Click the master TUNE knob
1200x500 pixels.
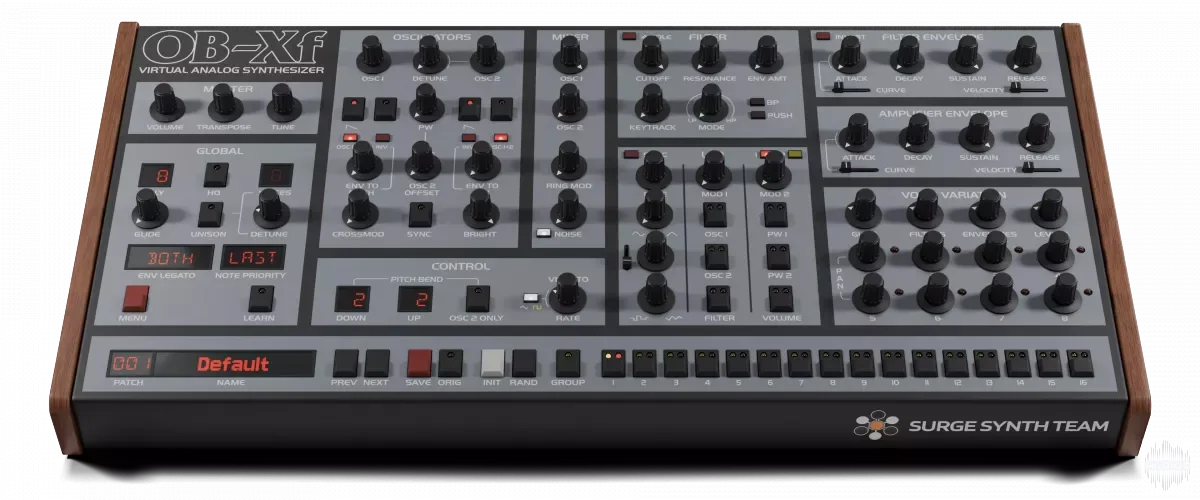tap(284, 101)
